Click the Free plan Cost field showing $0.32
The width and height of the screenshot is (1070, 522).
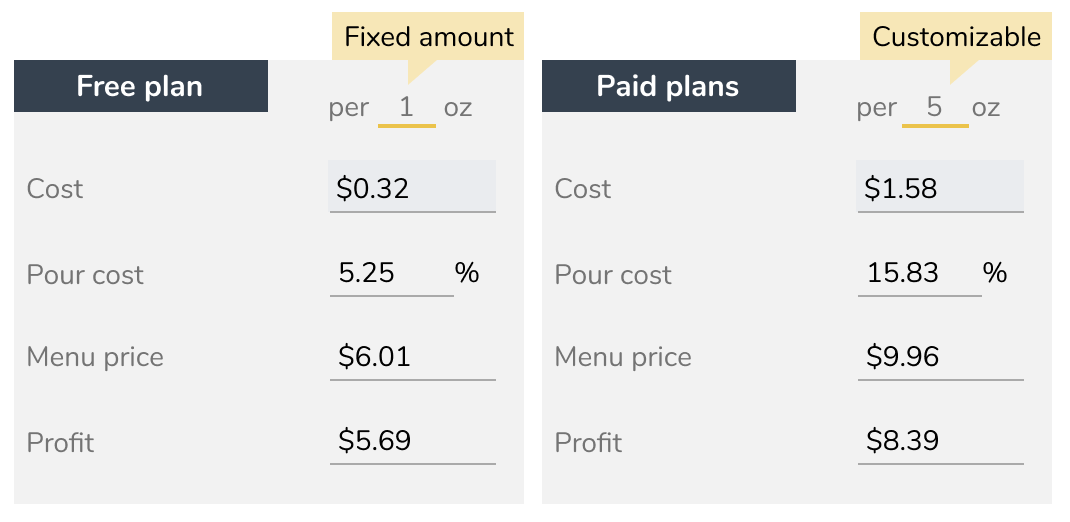coord(413,187)
